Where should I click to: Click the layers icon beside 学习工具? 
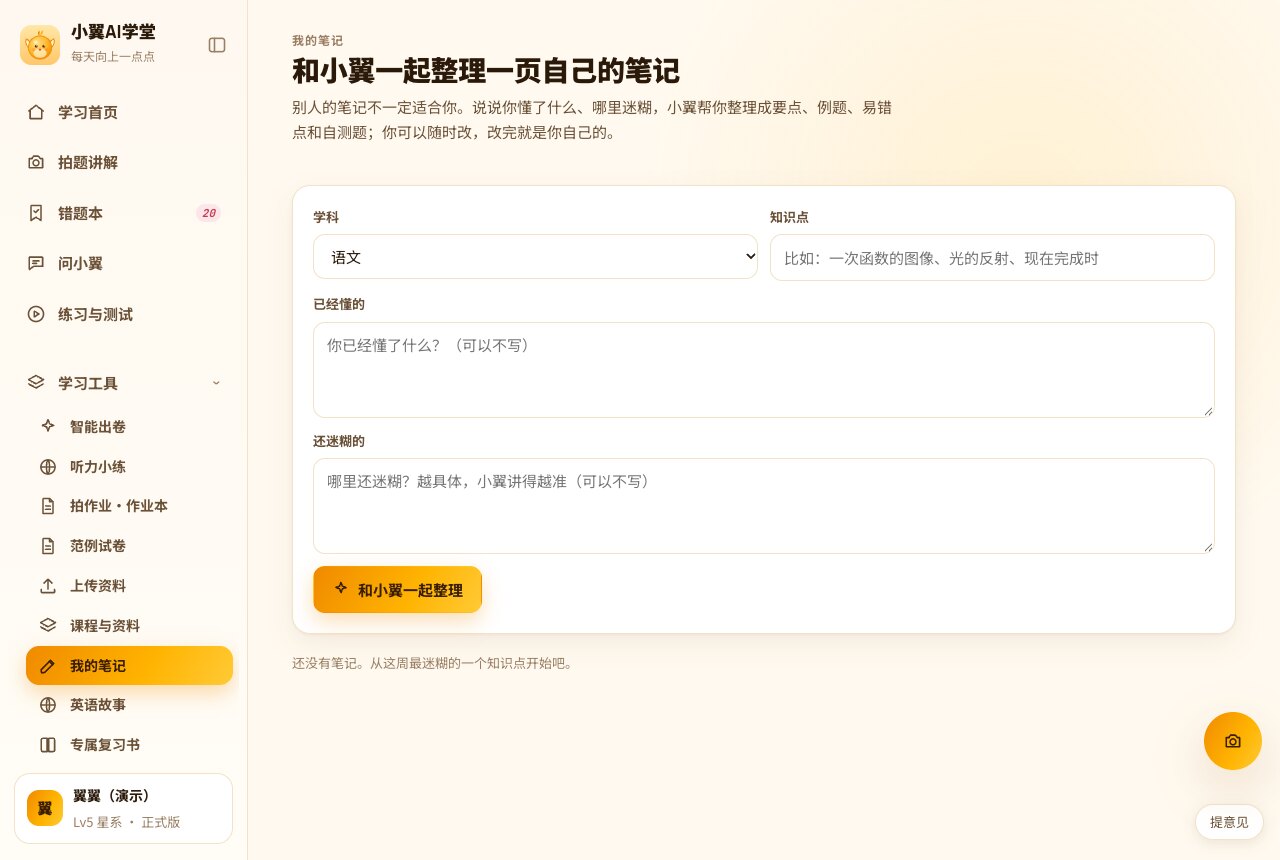36,383
